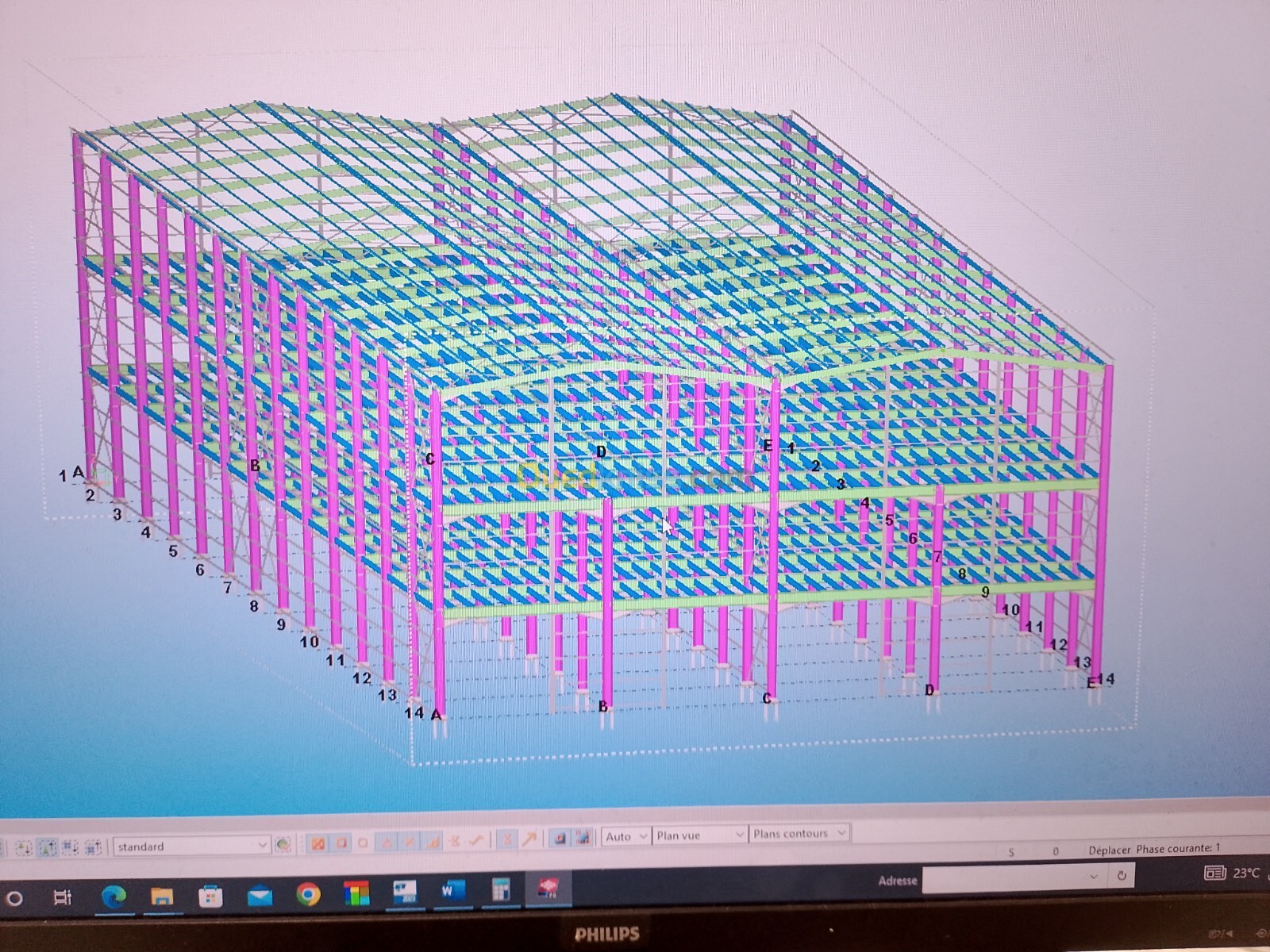Expand the "standard" dropdown list

[262, 846]
